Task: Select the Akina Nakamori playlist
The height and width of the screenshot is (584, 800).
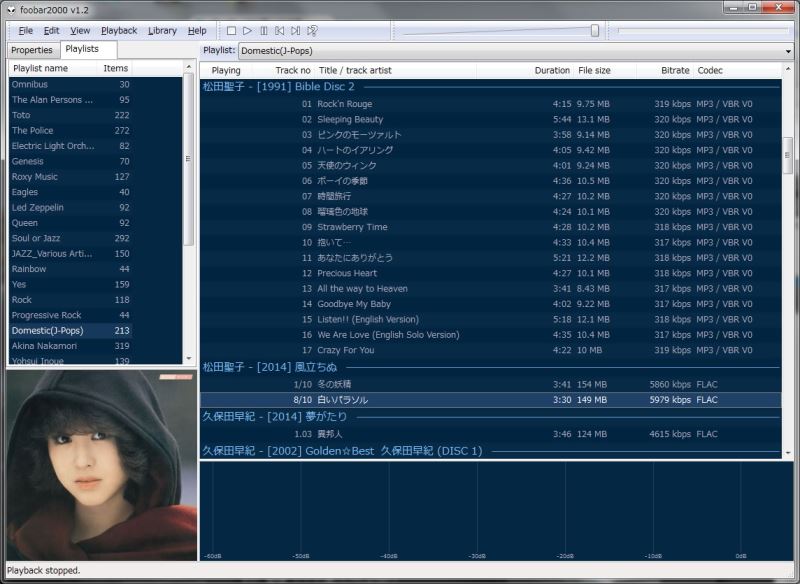Action: [x=70, y=346]
